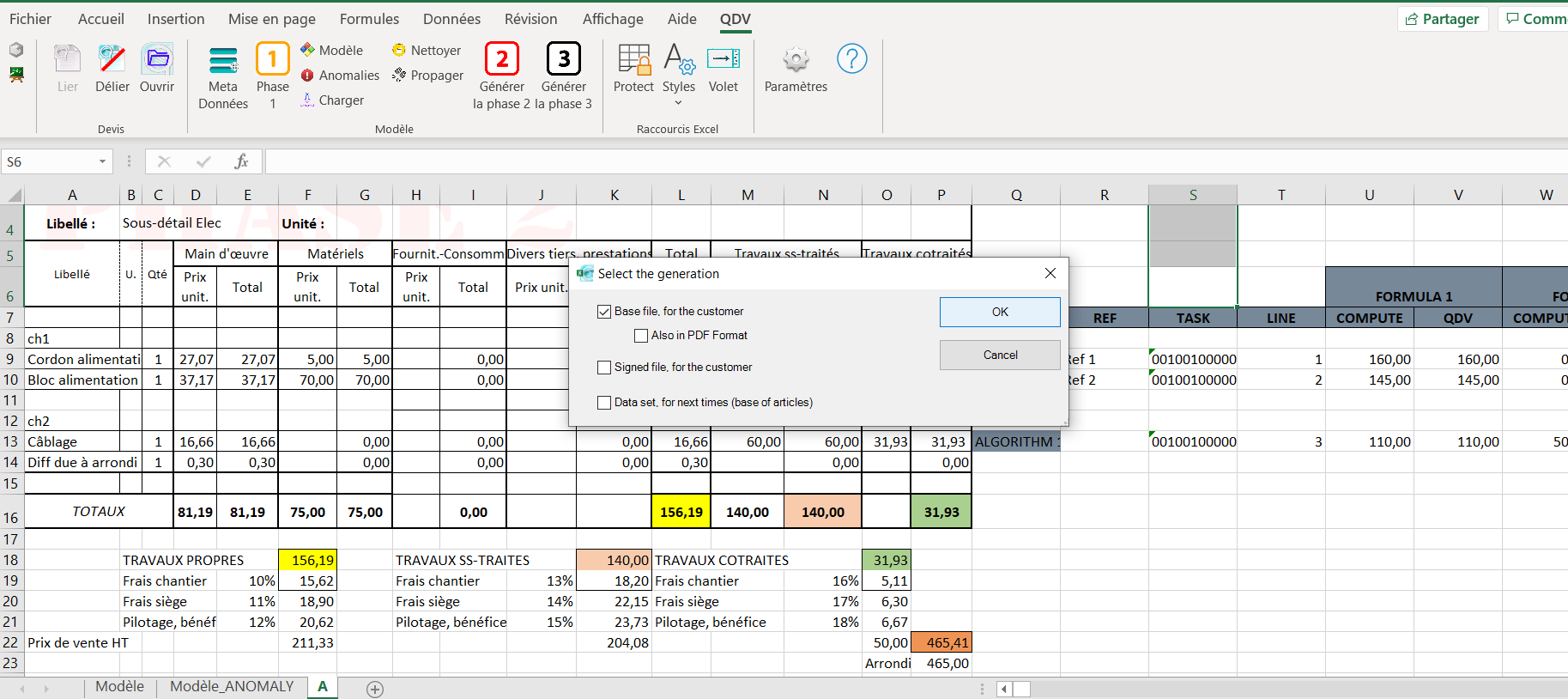The height and width of the screenshot is (699, 1568).
Task: Uncheck Base file, for the customer
Action: tap(604, 312)
